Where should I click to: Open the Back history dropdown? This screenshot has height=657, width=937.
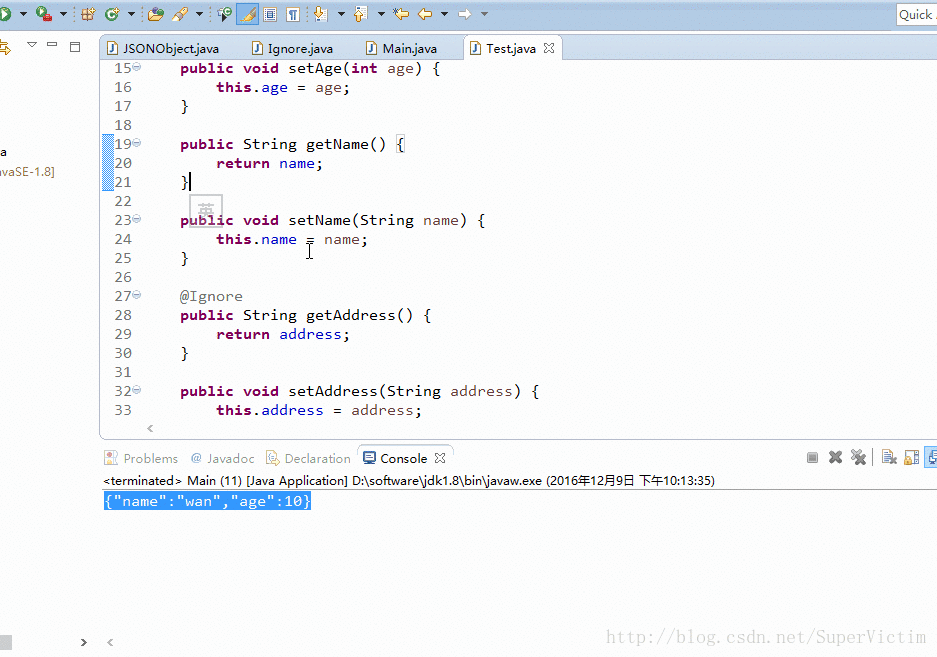(x=445, y=14)
